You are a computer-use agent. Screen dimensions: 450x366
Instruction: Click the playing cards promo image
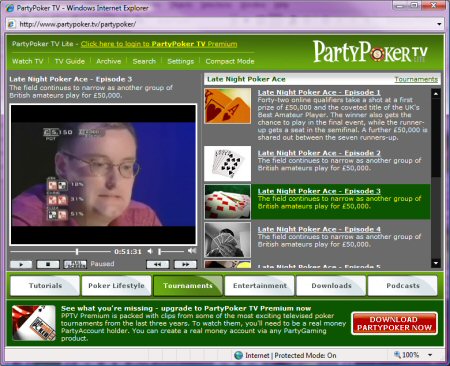[34, 323]
